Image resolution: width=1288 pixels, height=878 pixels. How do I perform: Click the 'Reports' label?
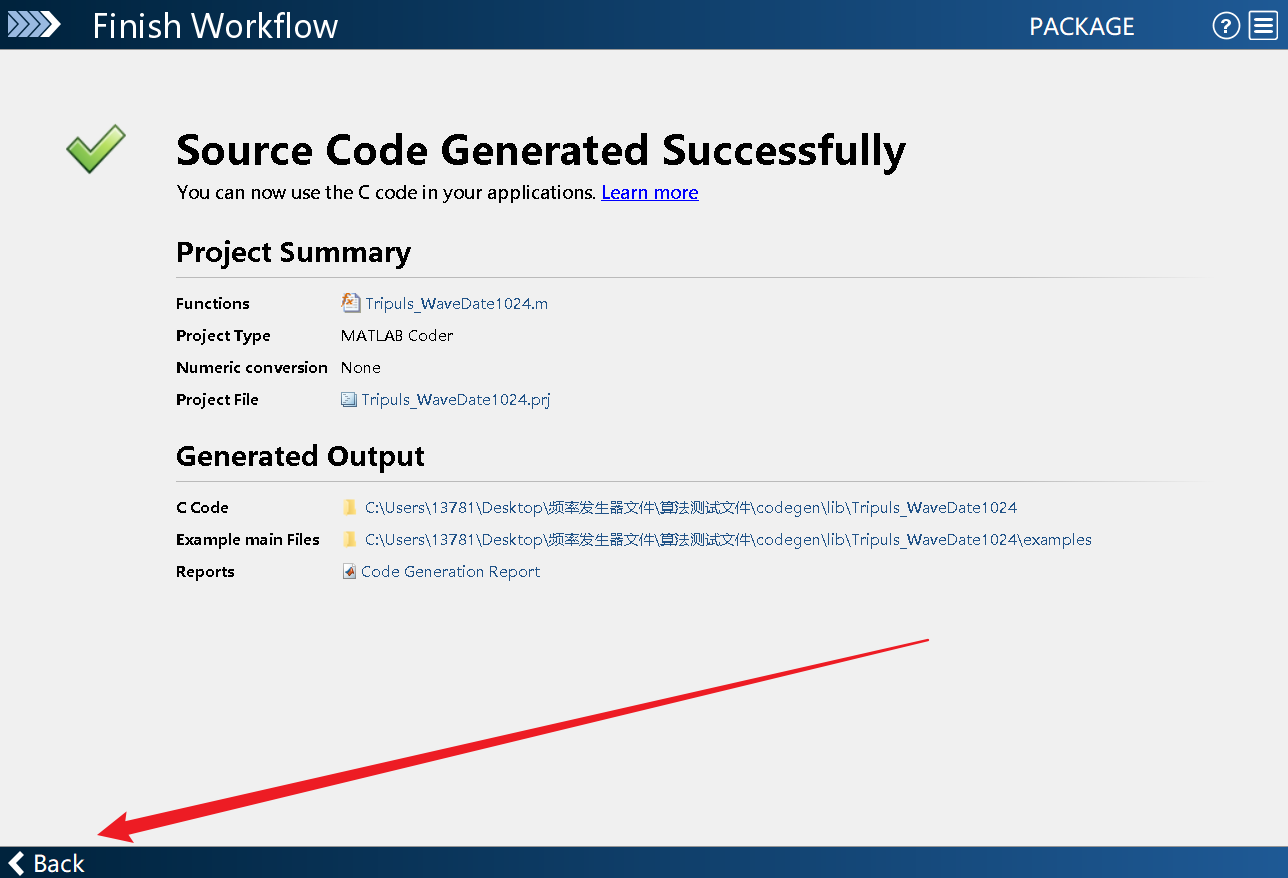(205, 572)
